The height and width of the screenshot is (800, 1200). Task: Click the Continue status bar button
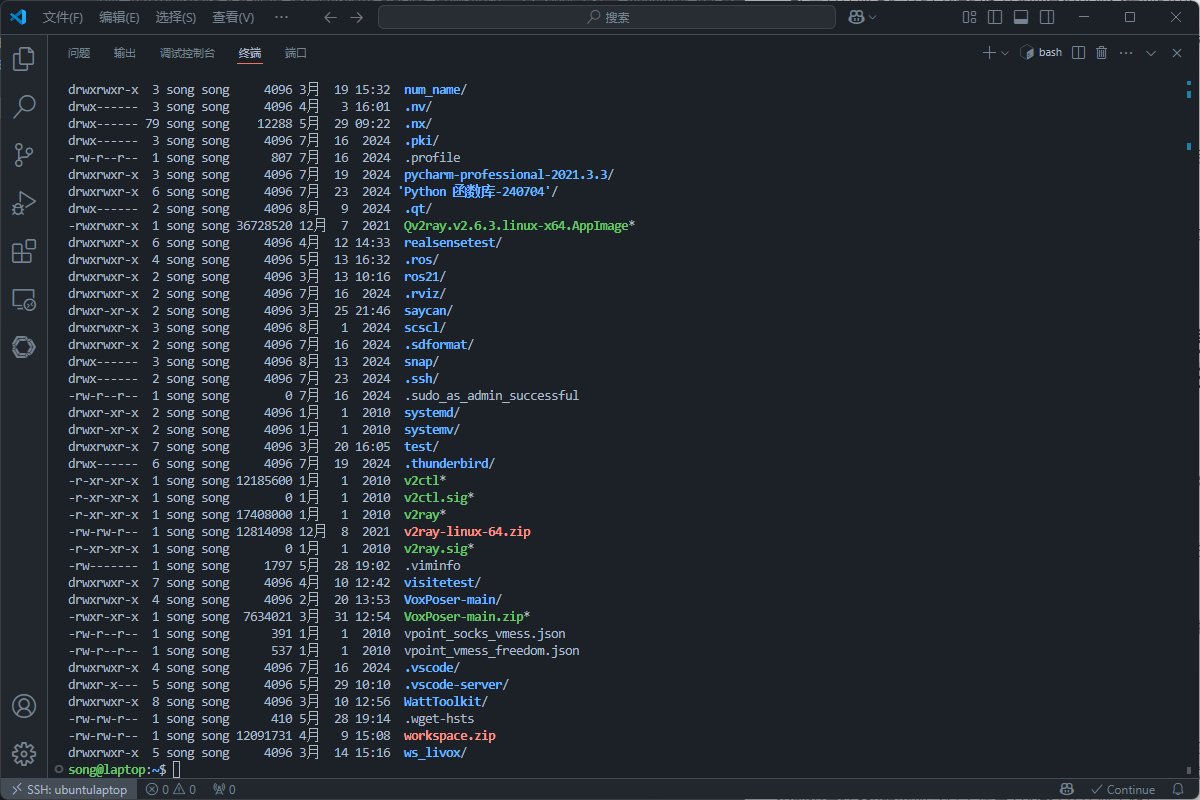[1122, 790]
